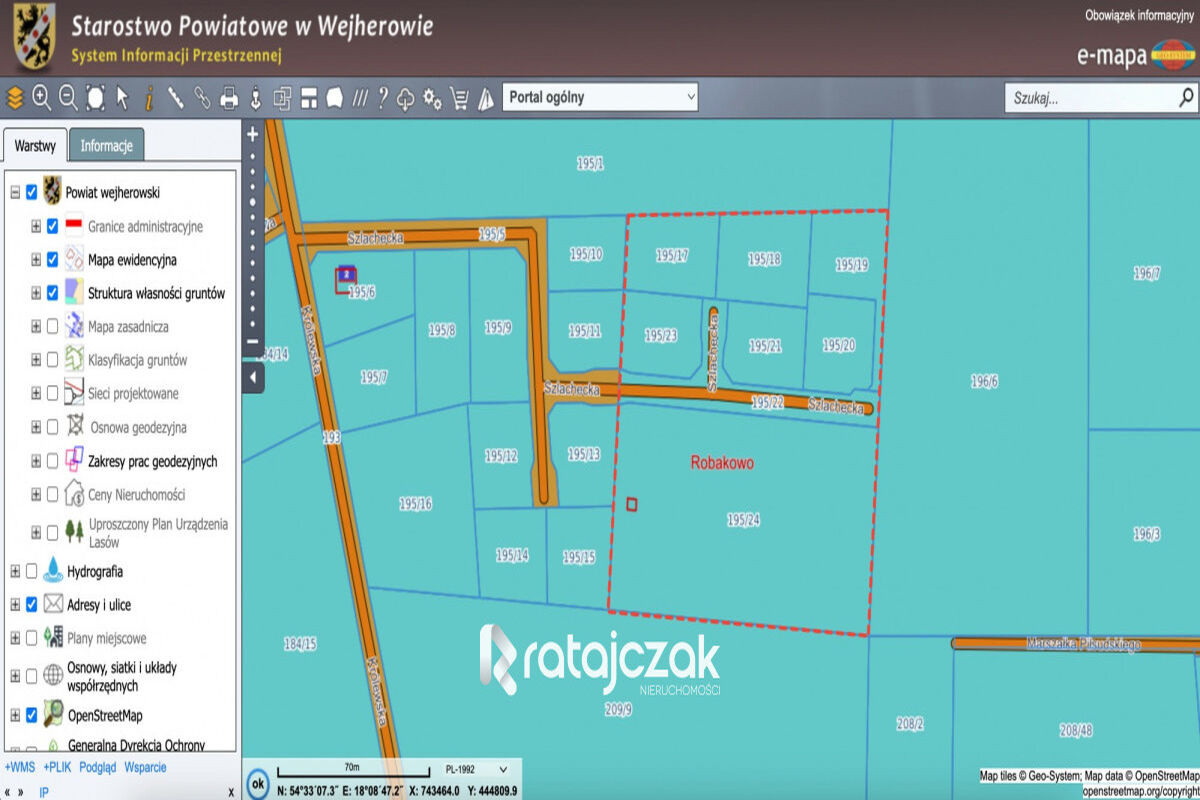Select Zakresy prac geodezyjnych layer name
1200x800 pixels.
click(x=152, y=461)
